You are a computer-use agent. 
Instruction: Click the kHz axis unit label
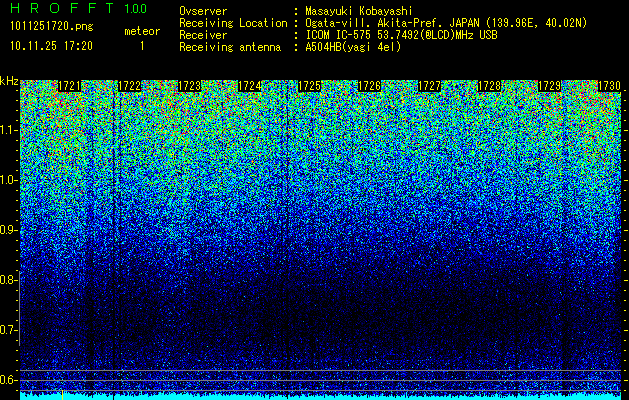pyautogui.click(x=9, y=81)
